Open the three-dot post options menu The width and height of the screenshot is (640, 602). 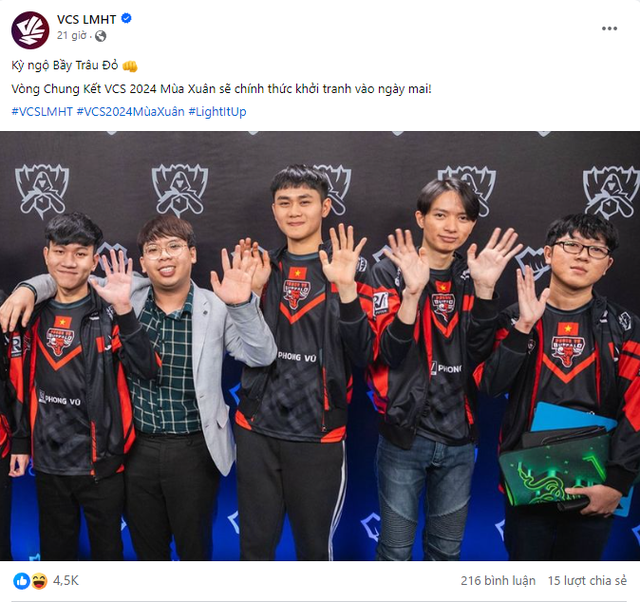pos(609,29)
